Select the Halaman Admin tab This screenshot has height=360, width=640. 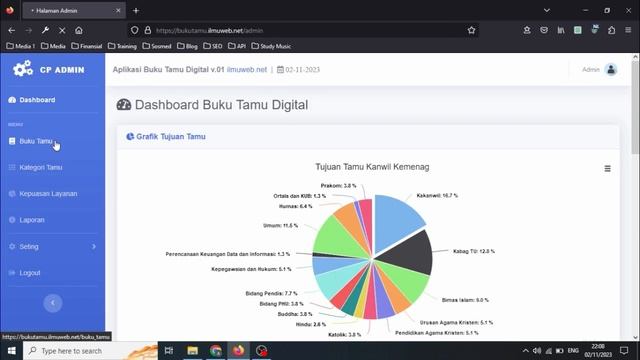[x=73, y=11]
